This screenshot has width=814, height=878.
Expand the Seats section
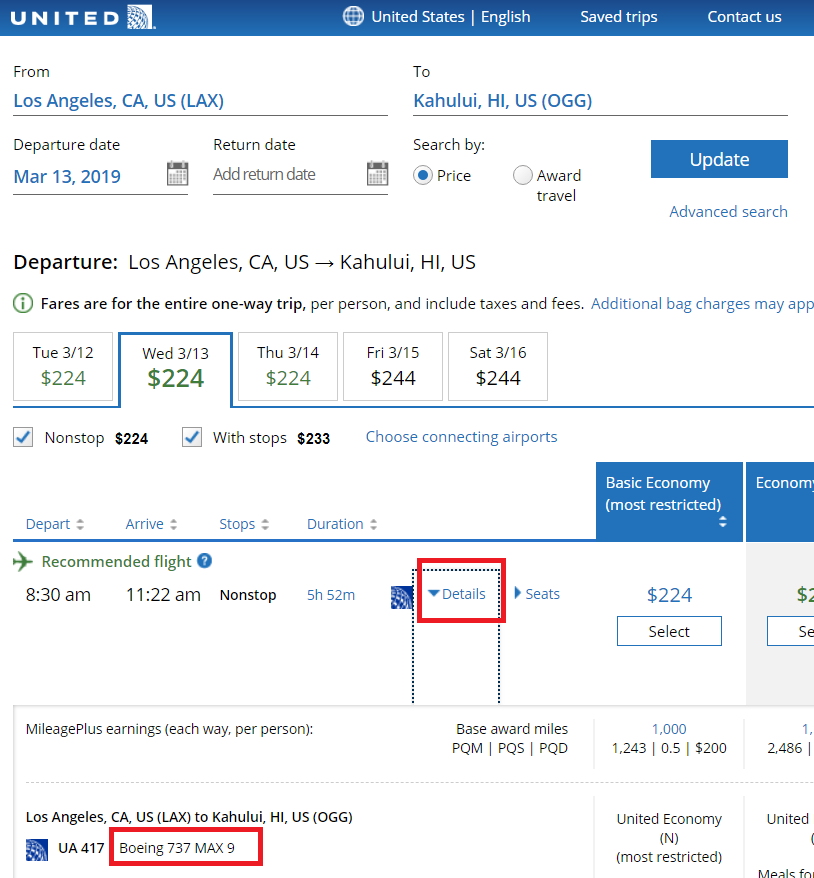pos(537,594)
